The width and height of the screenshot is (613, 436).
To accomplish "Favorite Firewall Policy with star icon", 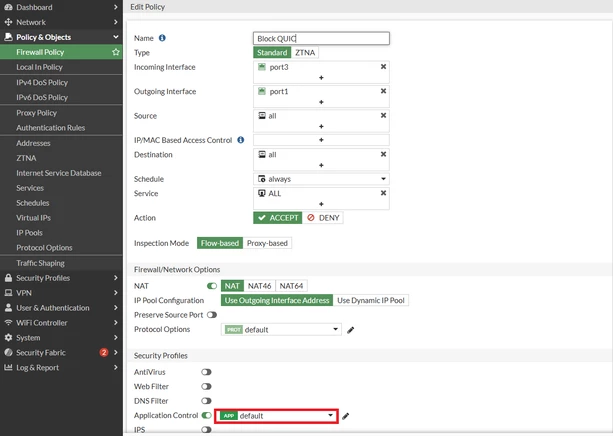I will pos(116,52).
